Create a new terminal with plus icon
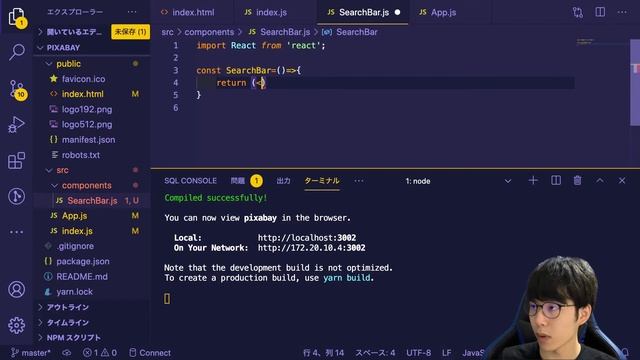Viewport: 640px width, 360px height. 533,180
